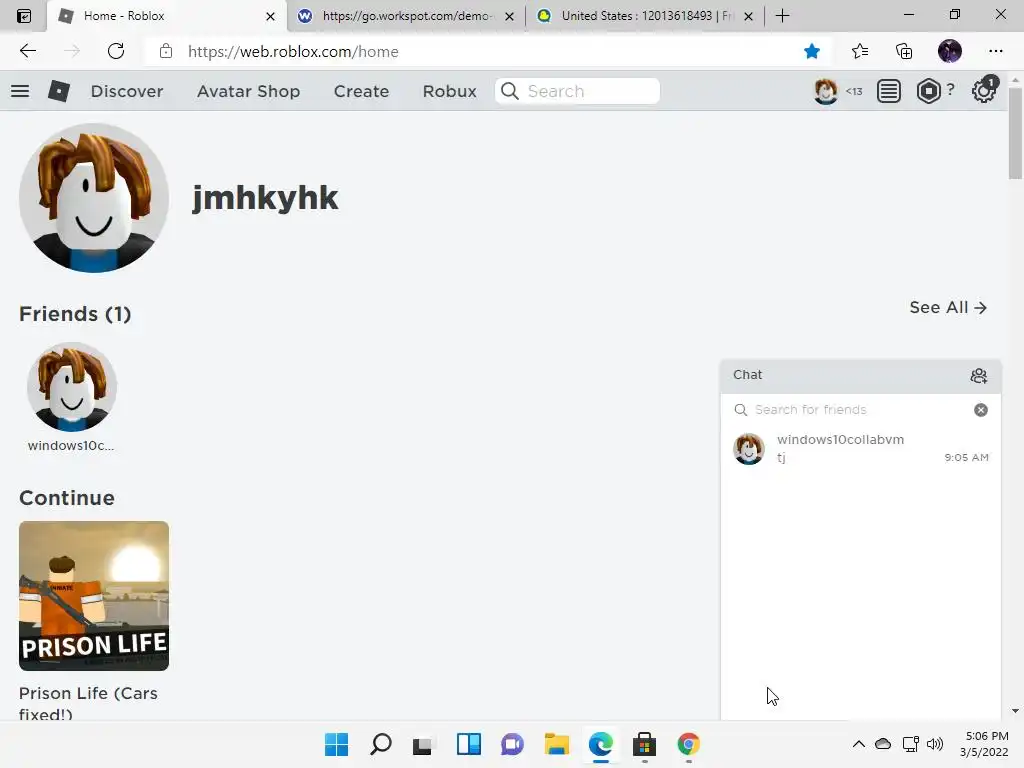Click the address bar URL

tap(293, 52)
